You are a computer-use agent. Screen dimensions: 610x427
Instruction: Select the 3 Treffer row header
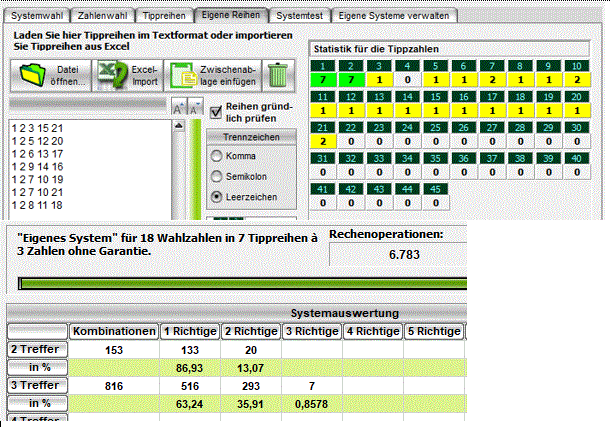(37, 385)
